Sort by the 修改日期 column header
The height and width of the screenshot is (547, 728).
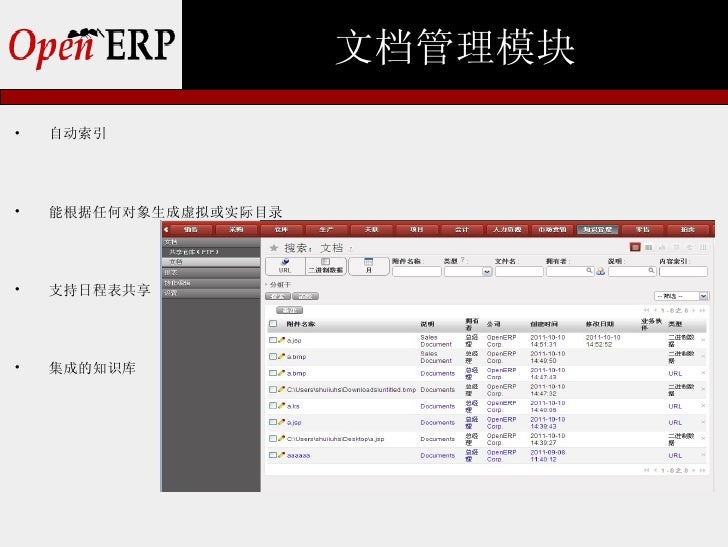click(x=599, y=324)
